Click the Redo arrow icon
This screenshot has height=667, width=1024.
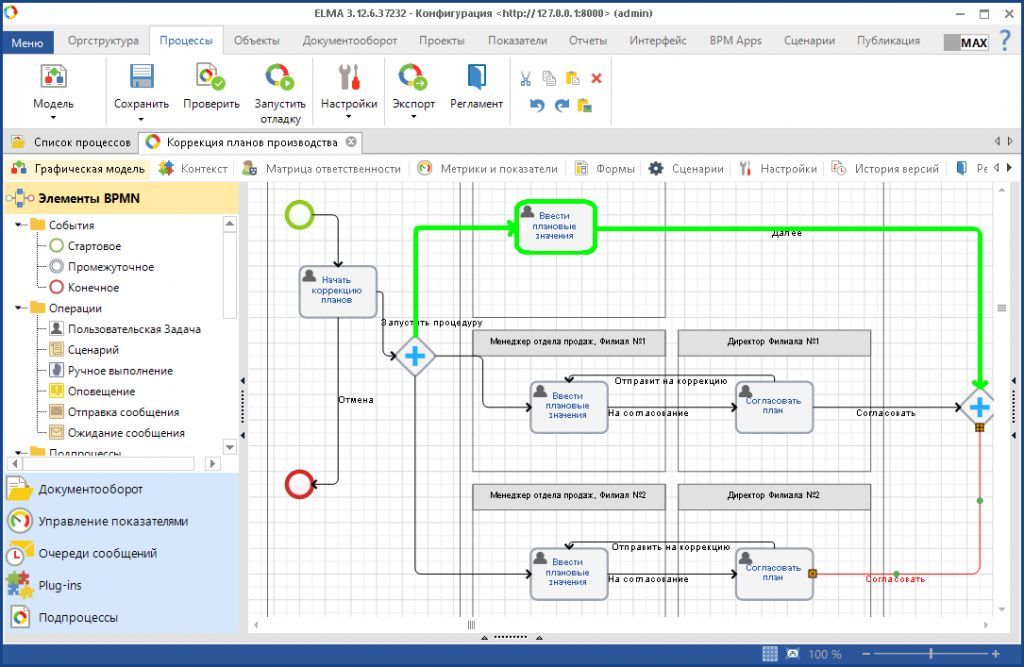(561, 105)
